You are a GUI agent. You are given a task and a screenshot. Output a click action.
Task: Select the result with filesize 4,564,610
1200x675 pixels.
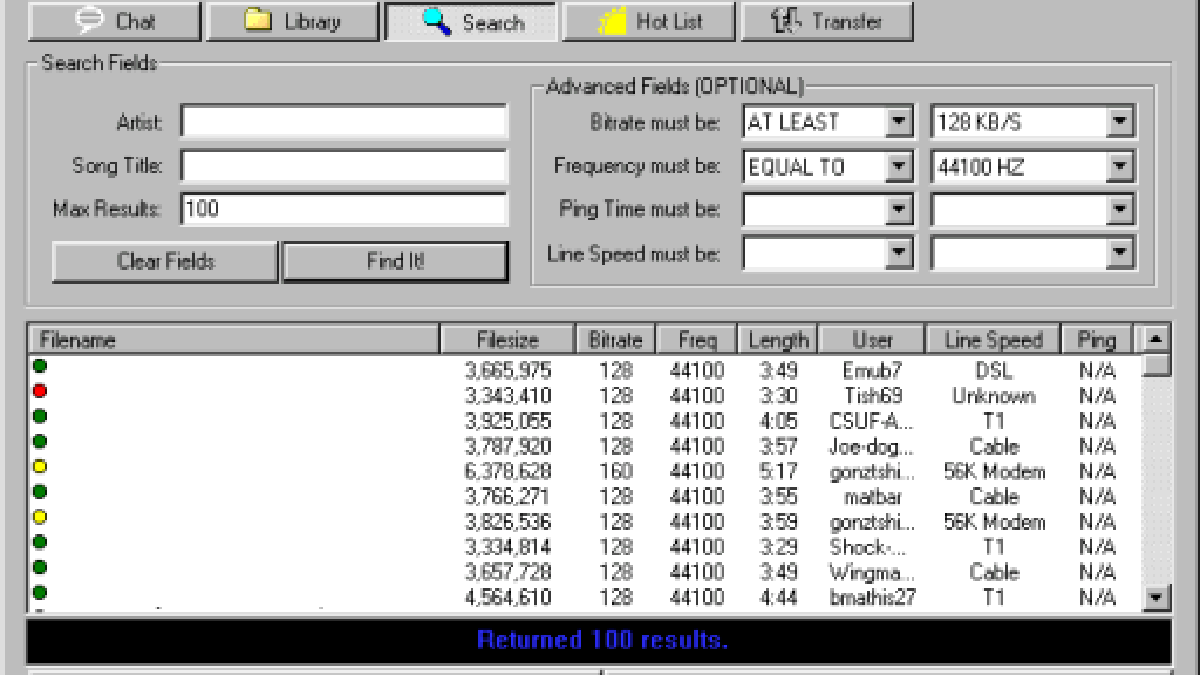click(x=508, y=598)
